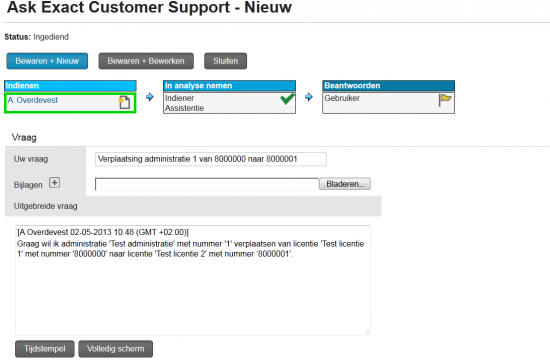Click the green checkmark in analyse step
Image resolution: width=550 pixels, height=360 pixels.
[x=287, y=99]
